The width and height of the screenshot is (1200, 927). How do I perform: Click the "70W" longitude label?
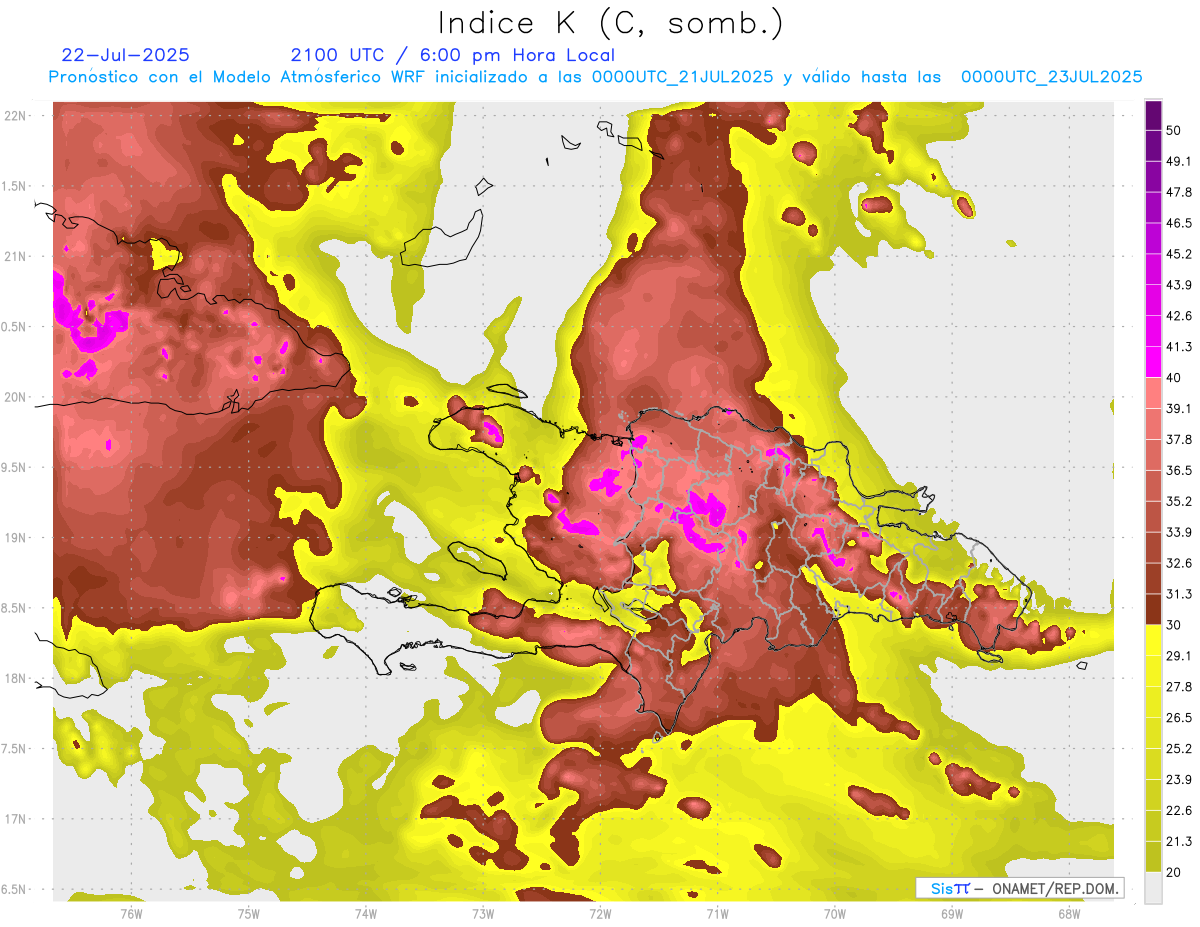[835, 913]
